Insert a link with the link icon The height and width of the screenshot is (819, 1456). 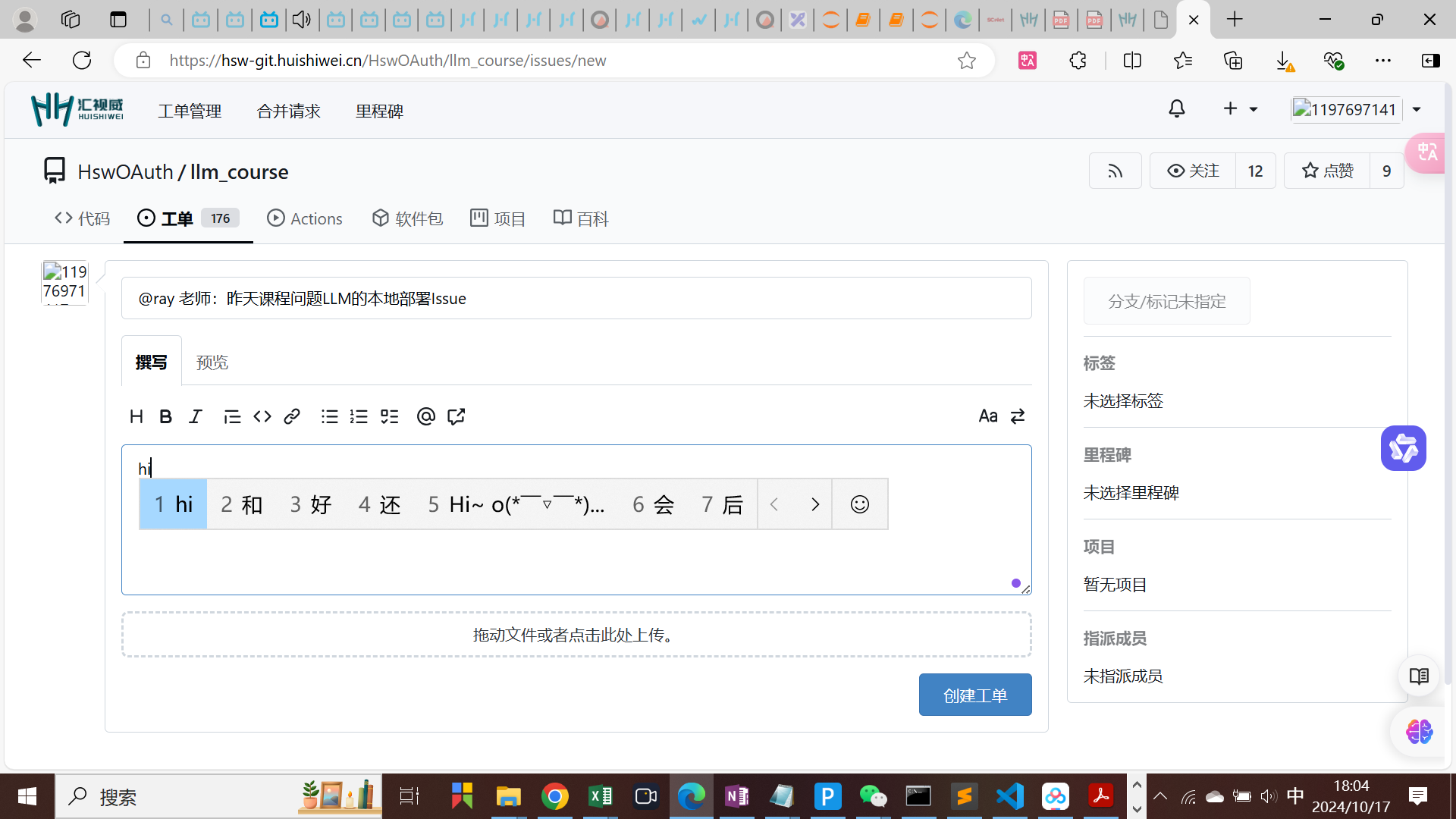(292, 416)
